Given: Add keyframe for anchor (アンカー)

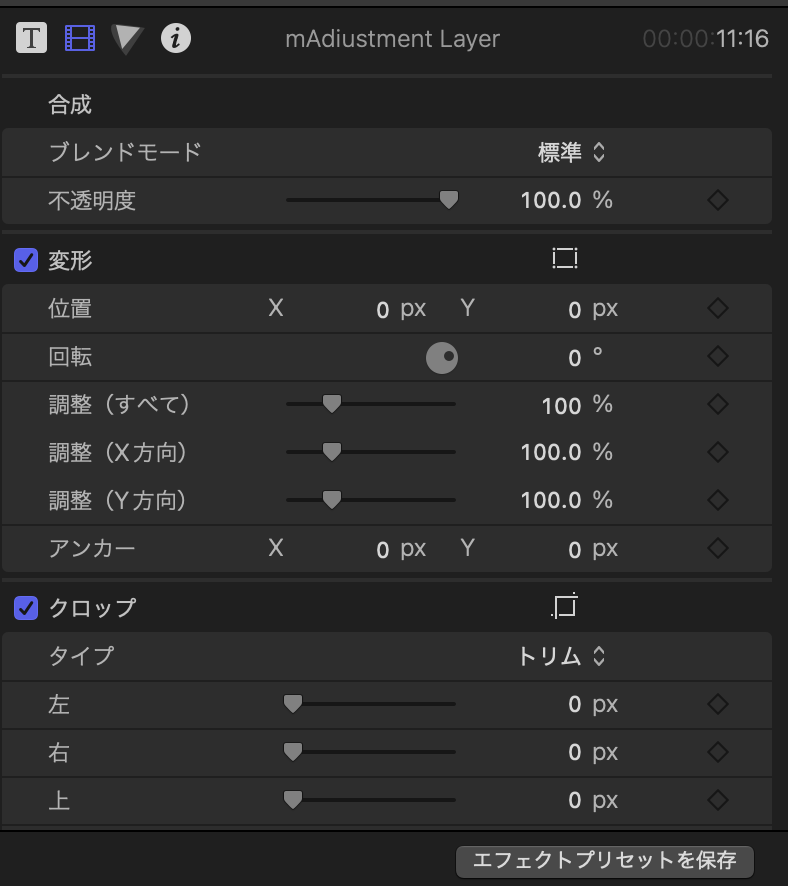Looking at the screenshot, I should pos(717,548).
